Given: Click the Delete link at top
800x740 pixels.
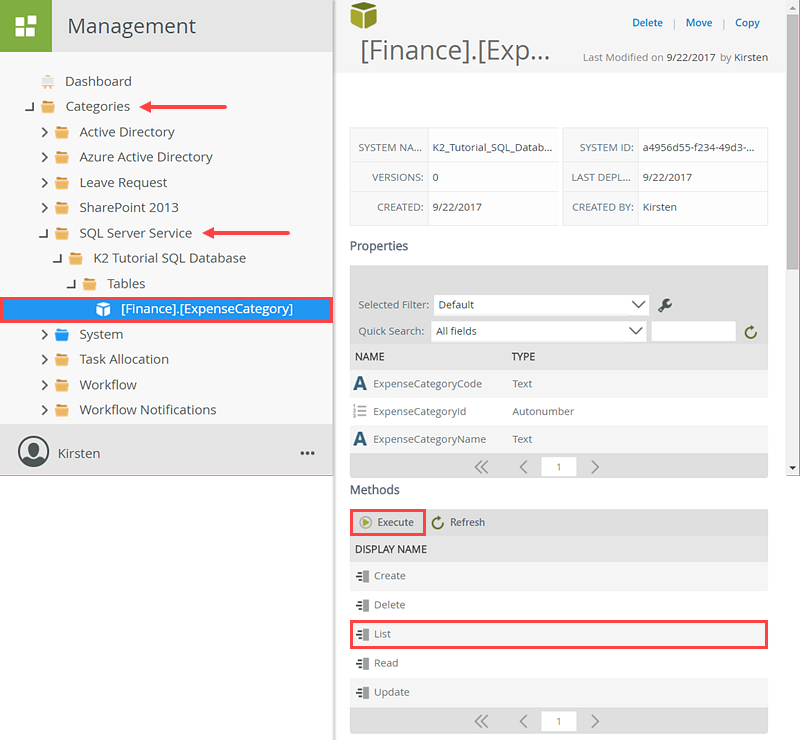Looking at the screenshot, I should (647, 23).
